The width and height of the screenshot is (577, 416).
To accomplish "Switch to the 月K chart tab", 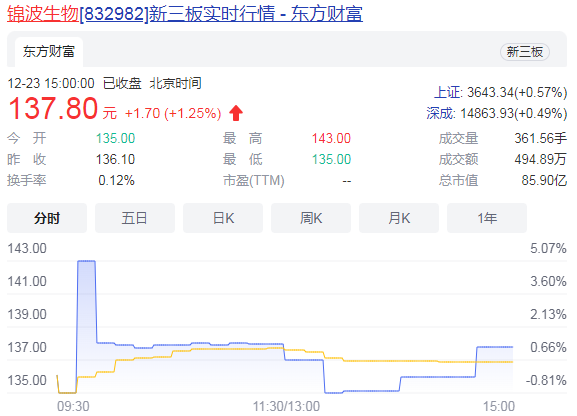I will pyautogui.click(x=399, y=218).
